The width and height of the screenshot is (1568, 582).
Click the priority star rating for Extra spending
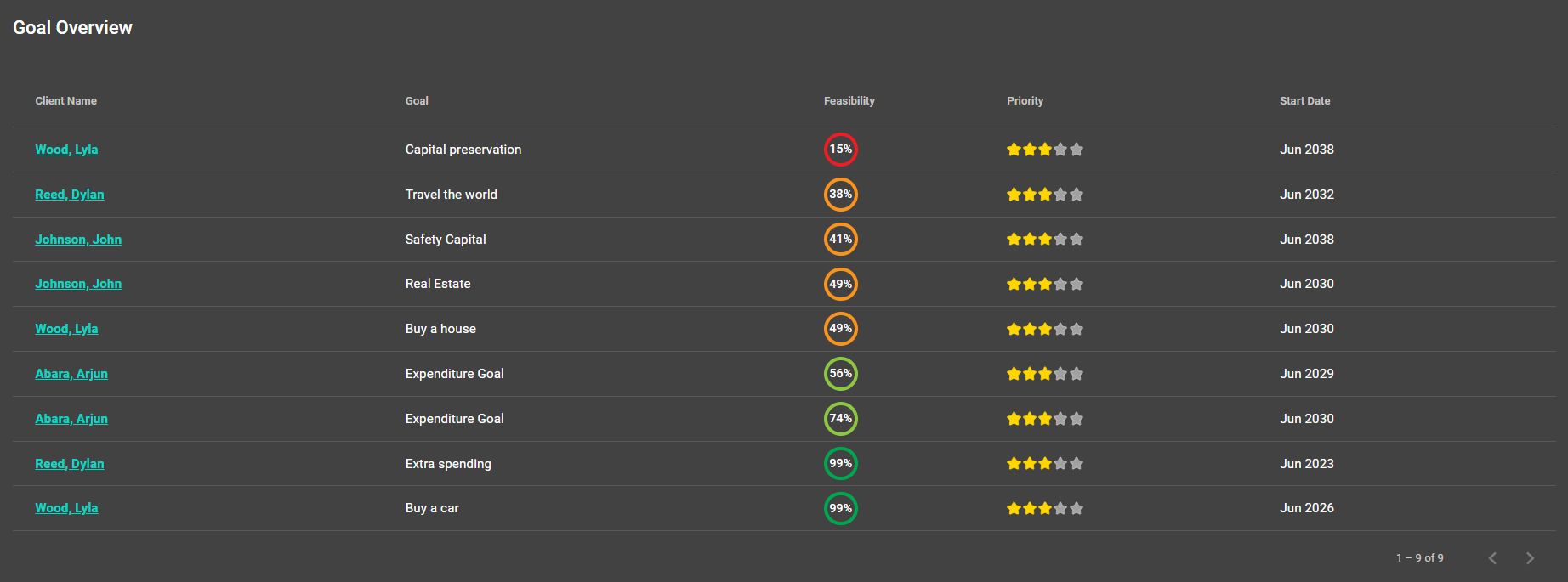[x=1044, y=464]
